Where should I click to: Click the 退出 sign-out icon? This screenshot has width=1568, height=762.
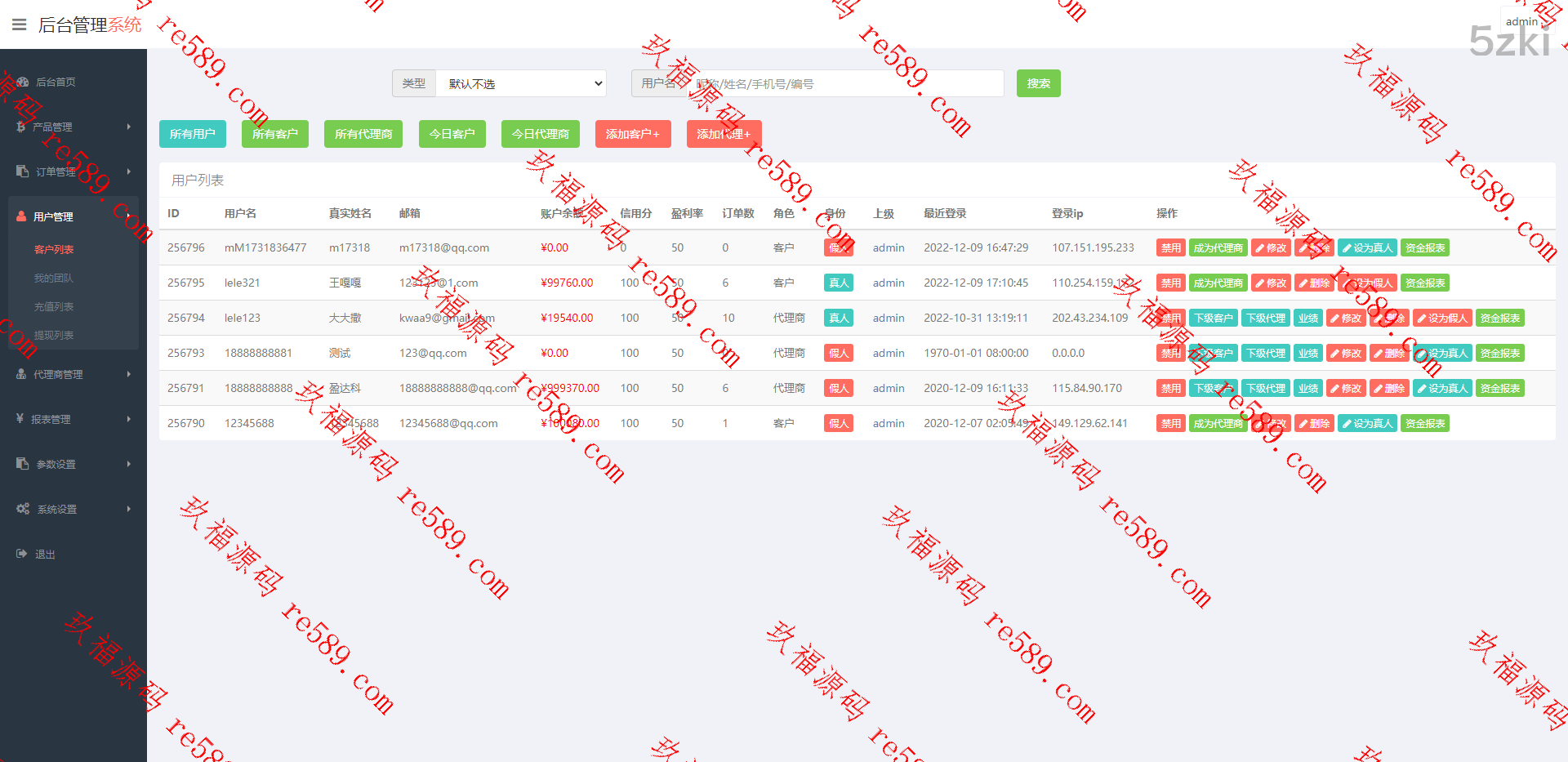22,554
